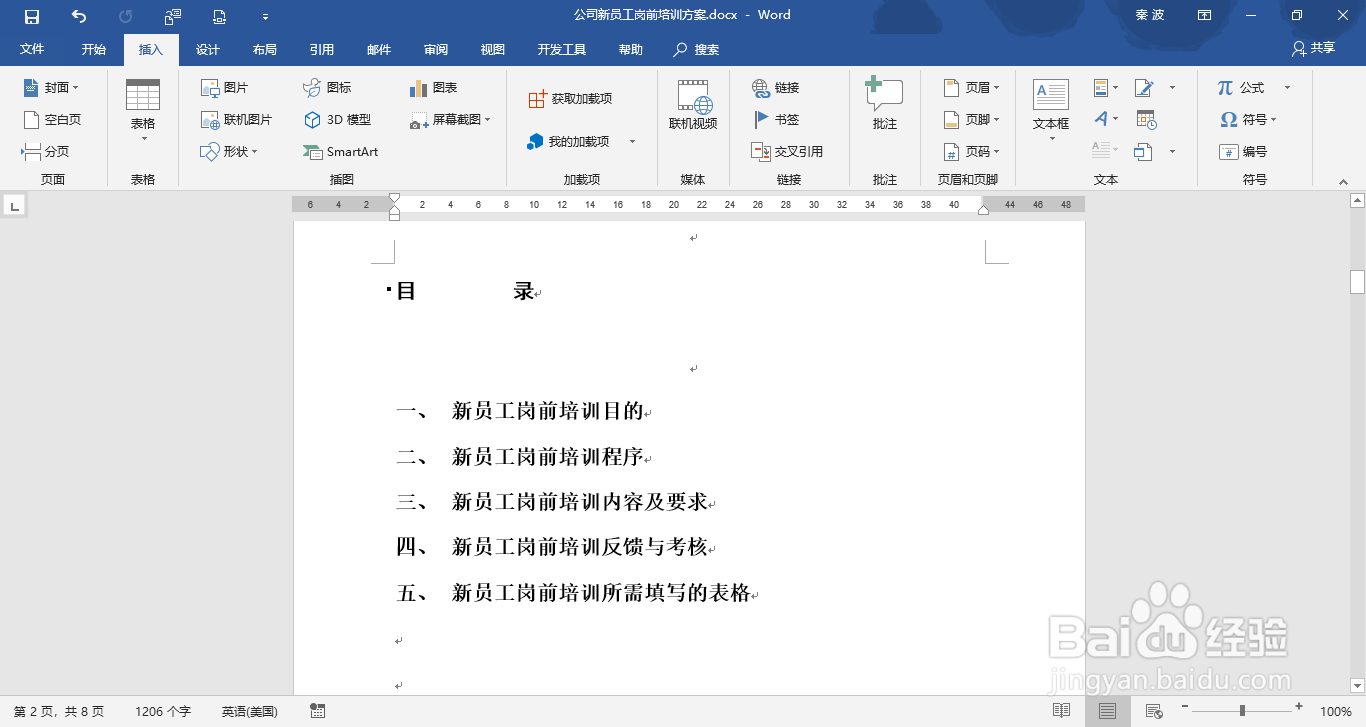Insert WordArt from the 艺术字 icon
Screen dimensions: 1366x727
[1101, 119]
